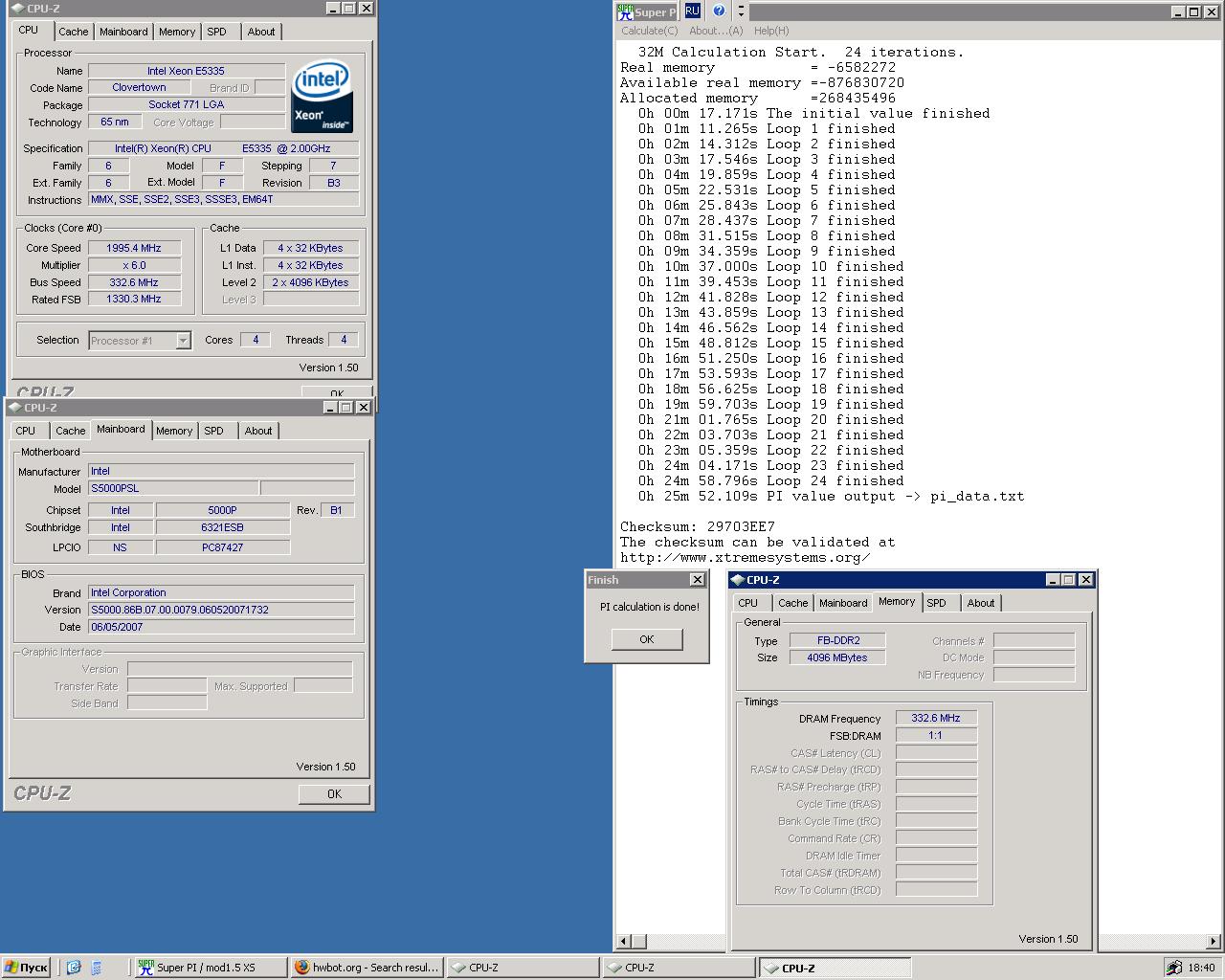Open the language bar help icon
The height and width of the screenshot is (980, 1225).
click(719, 11)
